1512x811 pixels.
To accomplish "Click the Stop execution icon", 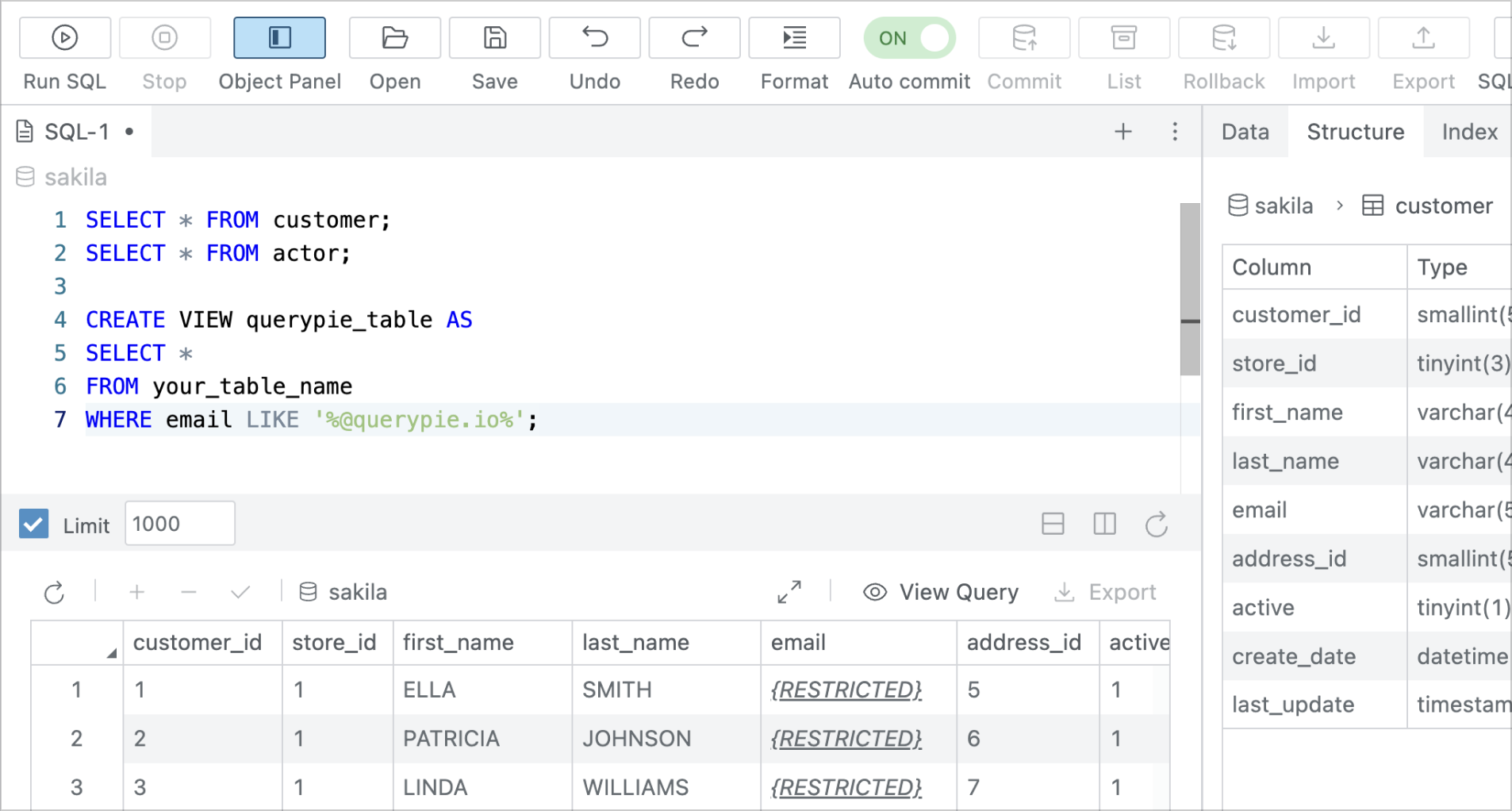I will 165,37.
